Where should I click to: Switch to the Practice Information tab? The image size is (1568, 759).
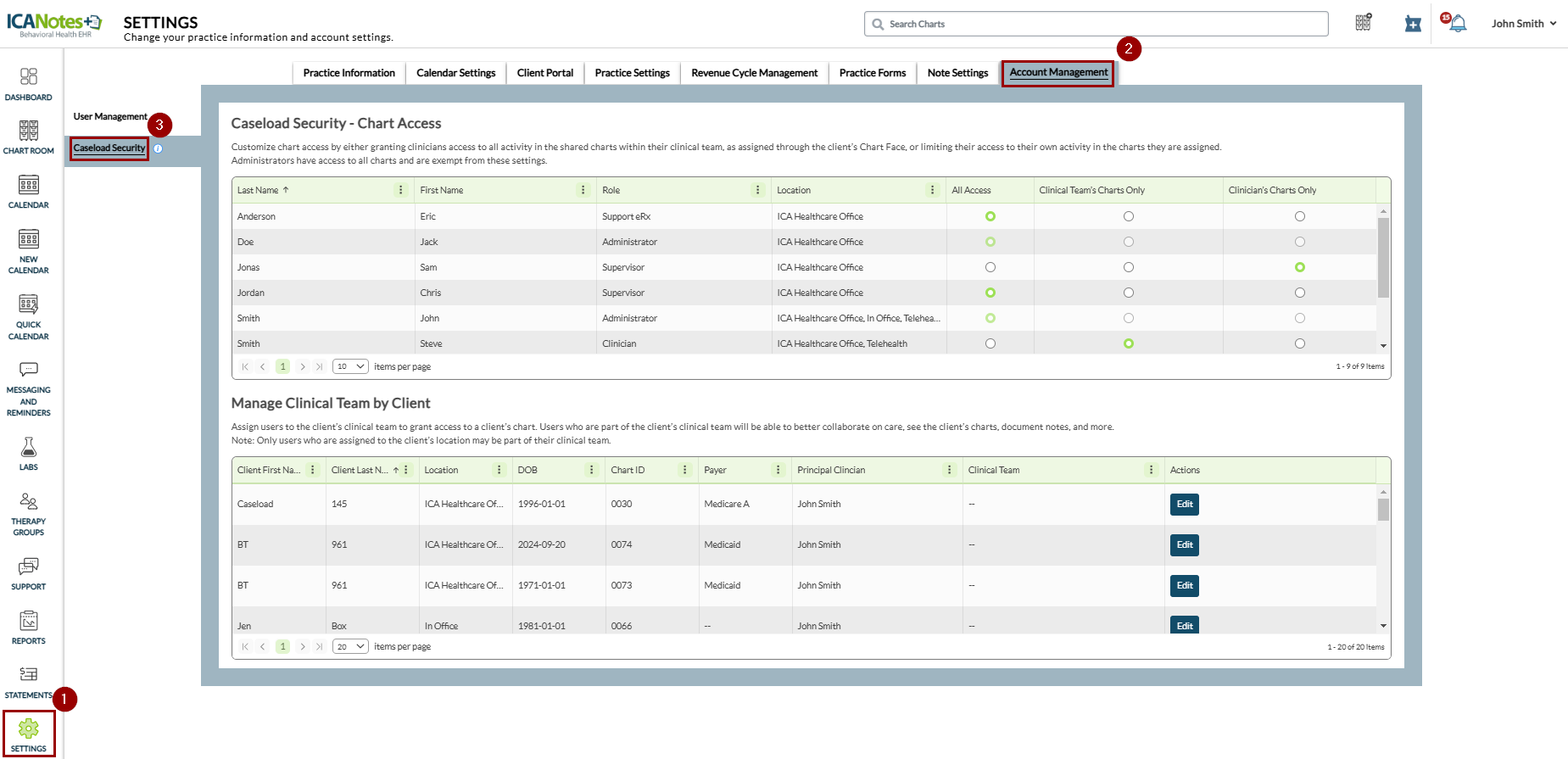[349, 73]
